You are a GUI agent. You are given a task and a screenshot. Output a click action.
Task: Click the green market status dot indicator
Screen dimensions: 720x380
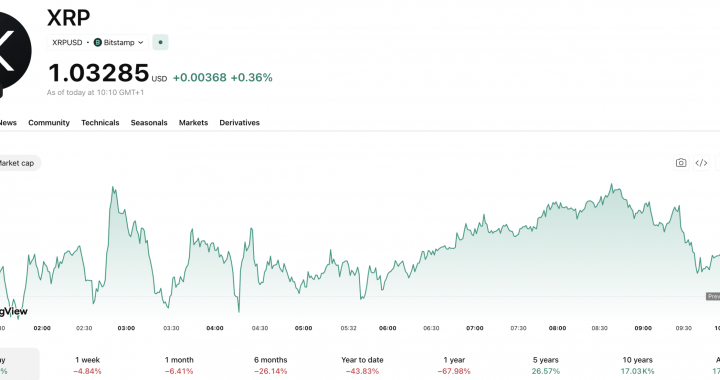(160, 42)
